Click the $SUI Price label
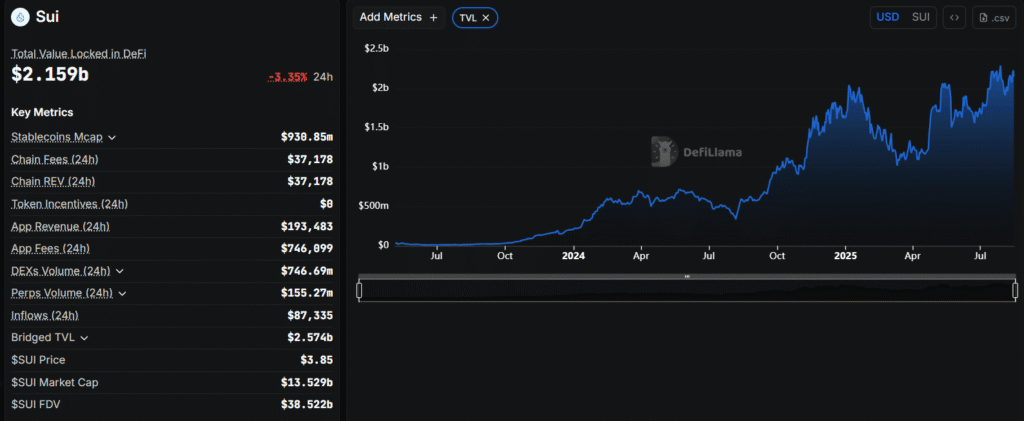1024x421 pixels. point(38,360)
